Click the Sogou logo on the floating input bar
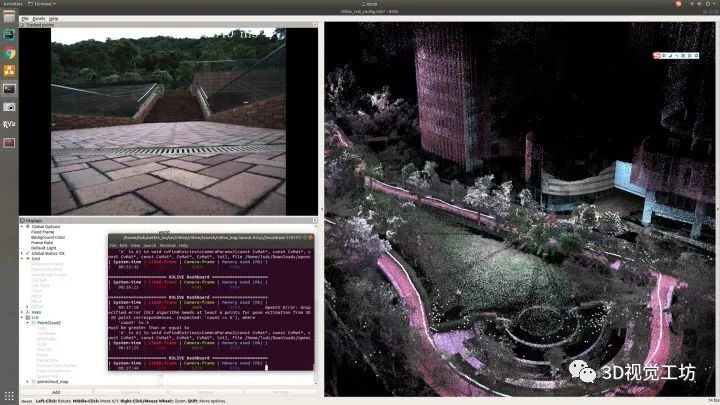The image size is (720, 405). click(x=657, y=56)
